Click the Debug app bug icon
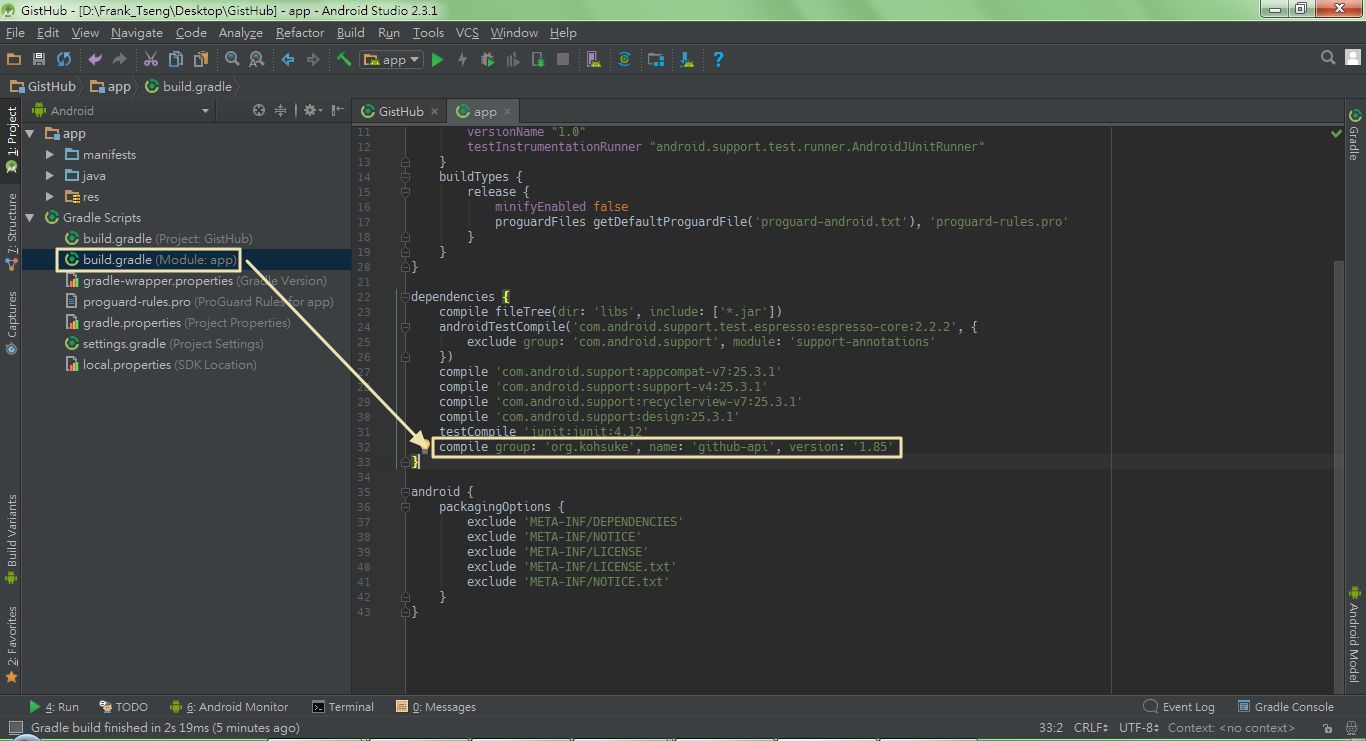 click(x=487, y=60)
